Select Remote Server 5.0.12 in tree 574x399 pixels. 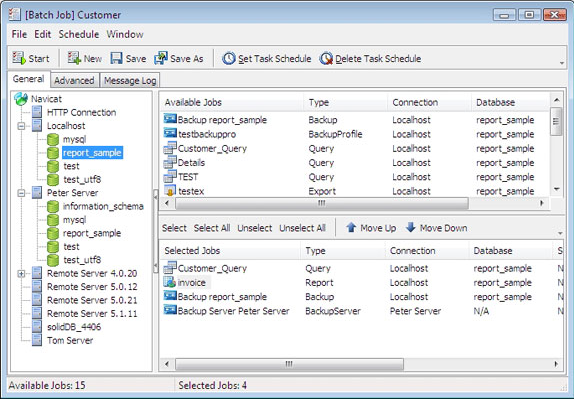tap(92, 287)
